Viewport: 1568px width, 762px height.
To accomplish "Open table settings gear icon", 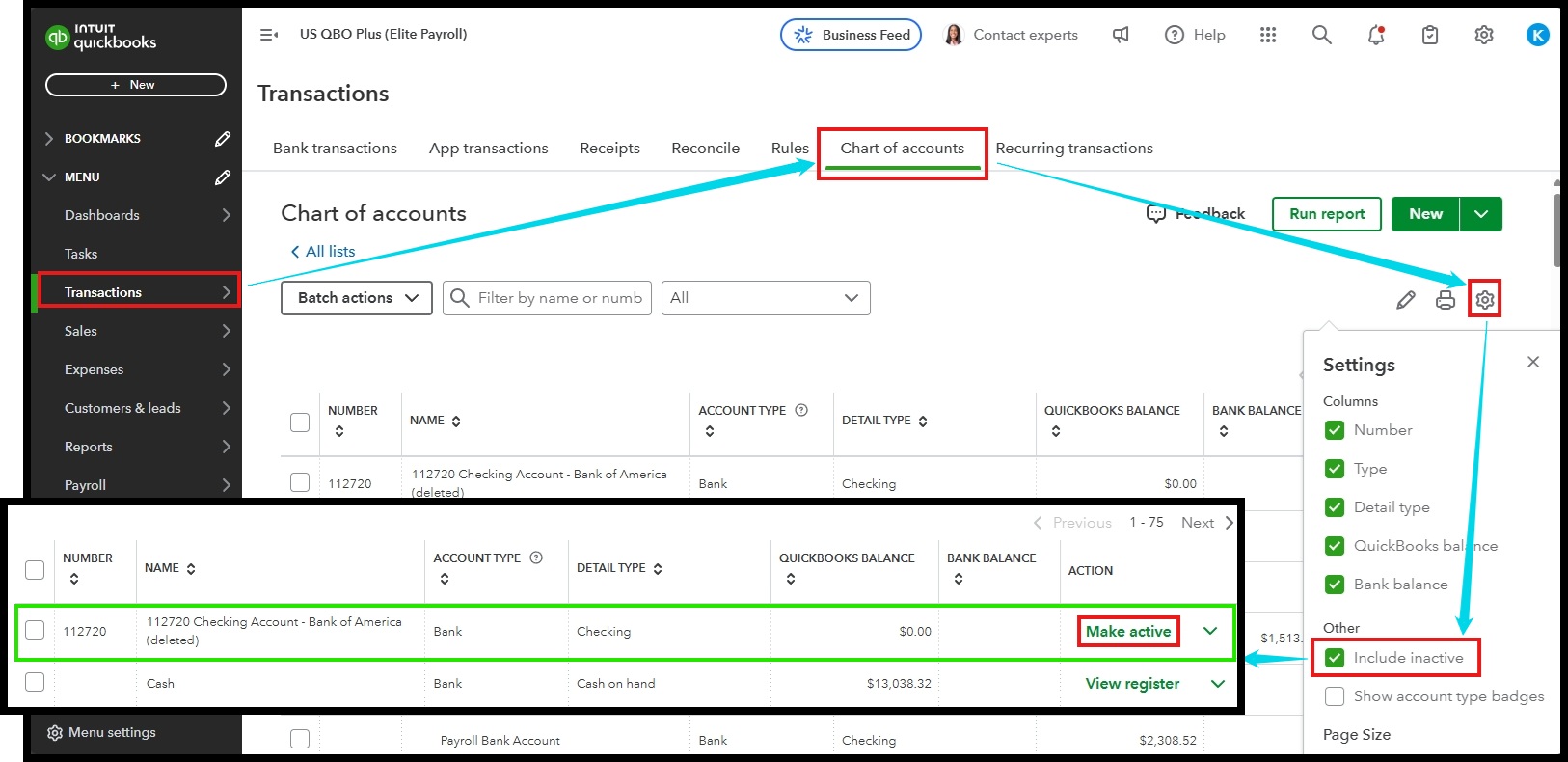I will tap(1485, 300).
